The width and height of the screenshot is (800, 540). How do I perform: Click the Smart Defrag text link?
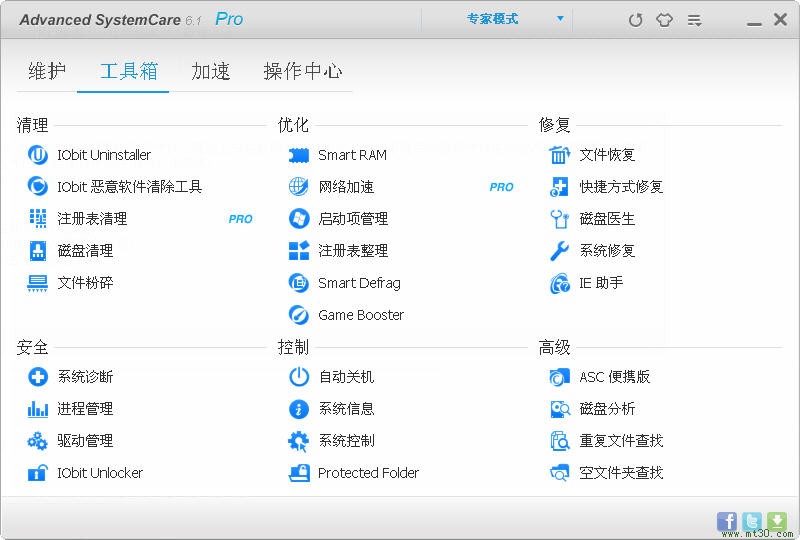359,283
